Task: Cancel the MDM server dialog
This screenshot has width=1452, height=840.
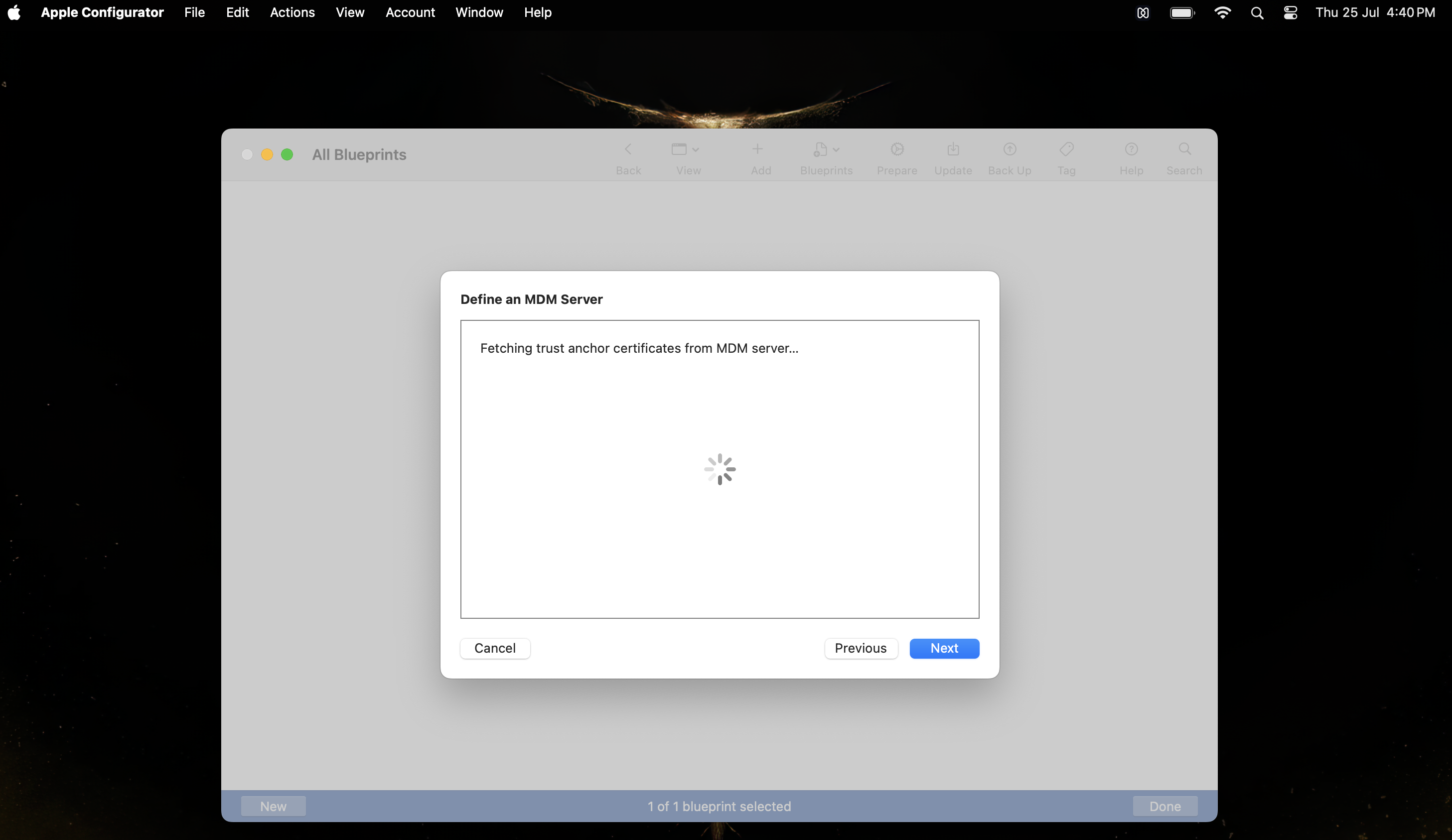Action: click(495, 648)
